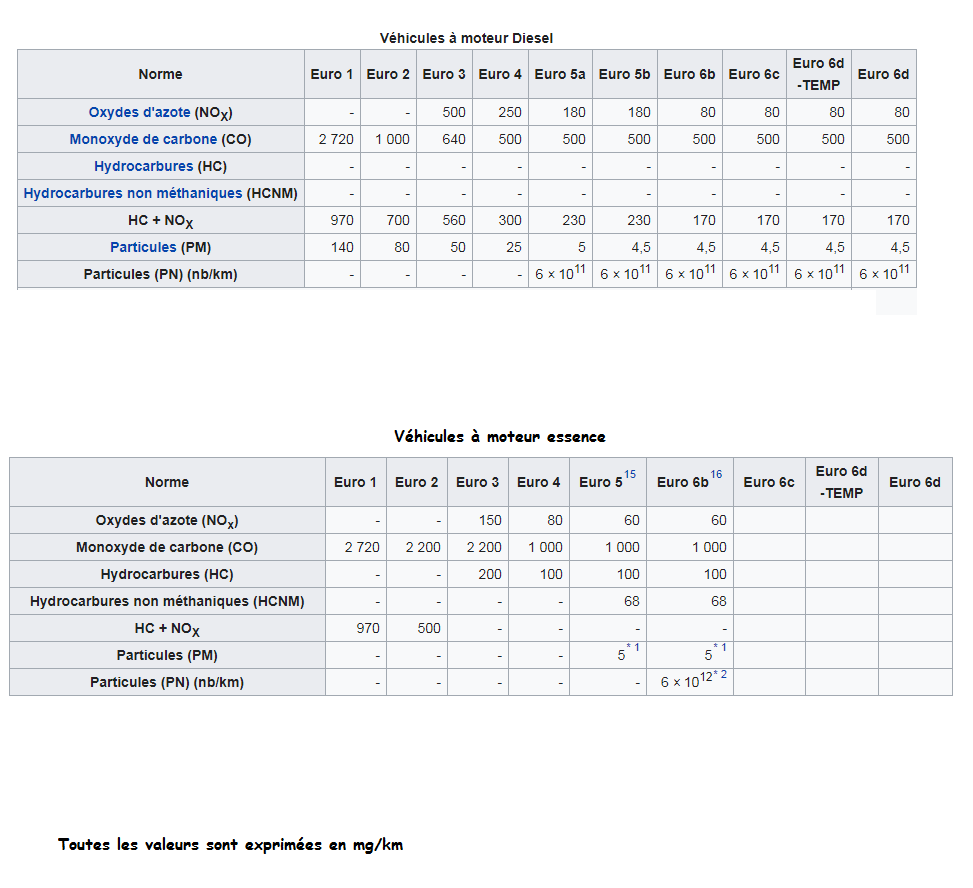Click the blue Particules link in Diesel table
Screen dimensions: 973x888
(143, 247)
